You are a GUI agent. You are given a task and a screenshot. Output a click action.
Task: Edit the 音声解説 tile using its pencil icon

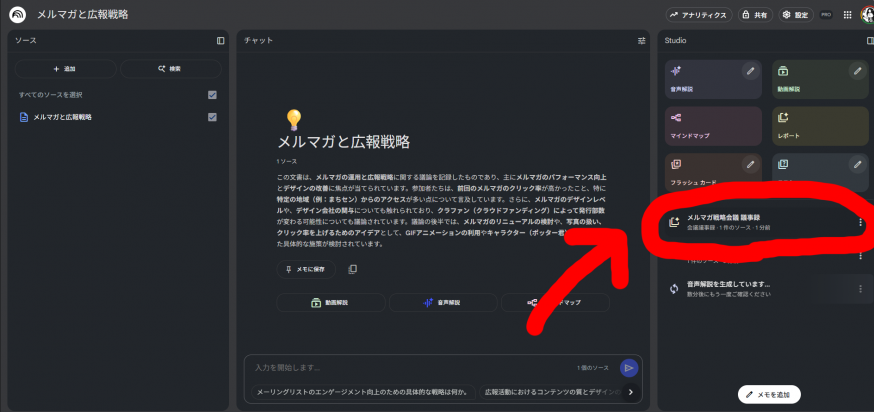750,71
